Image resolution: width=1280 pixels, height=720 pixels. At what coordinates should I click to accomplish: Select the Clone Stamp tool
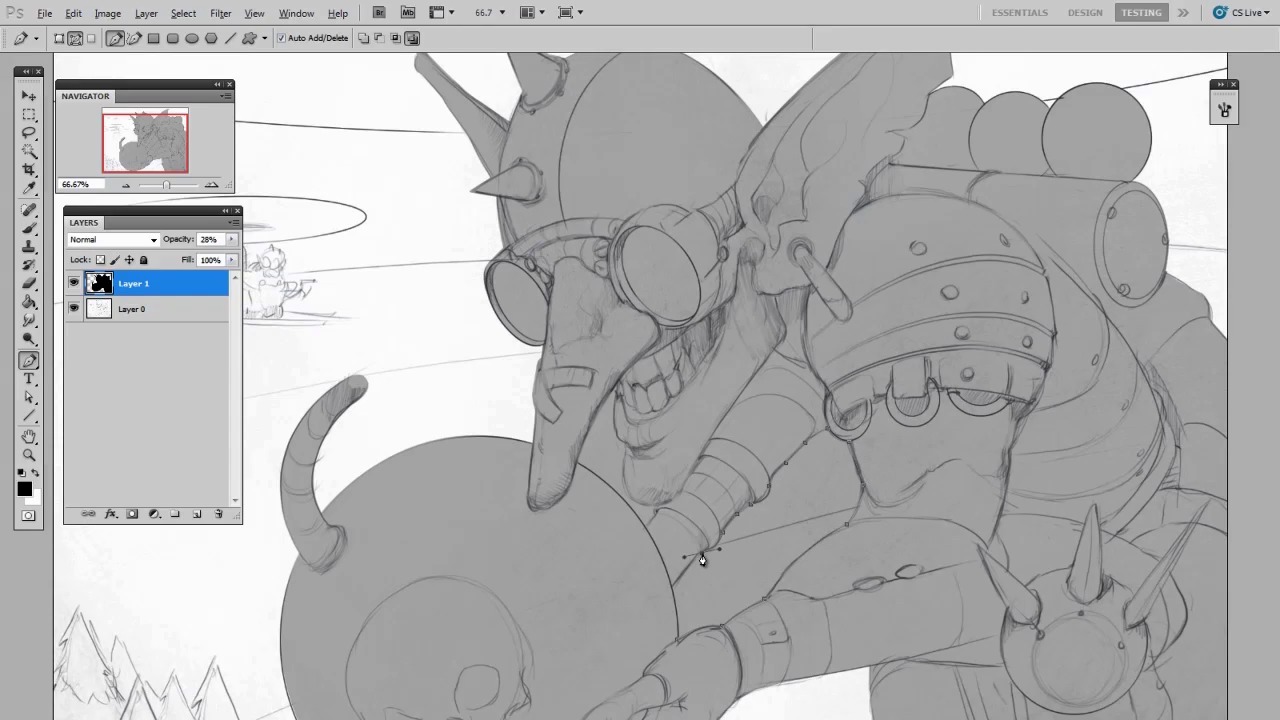29,247
